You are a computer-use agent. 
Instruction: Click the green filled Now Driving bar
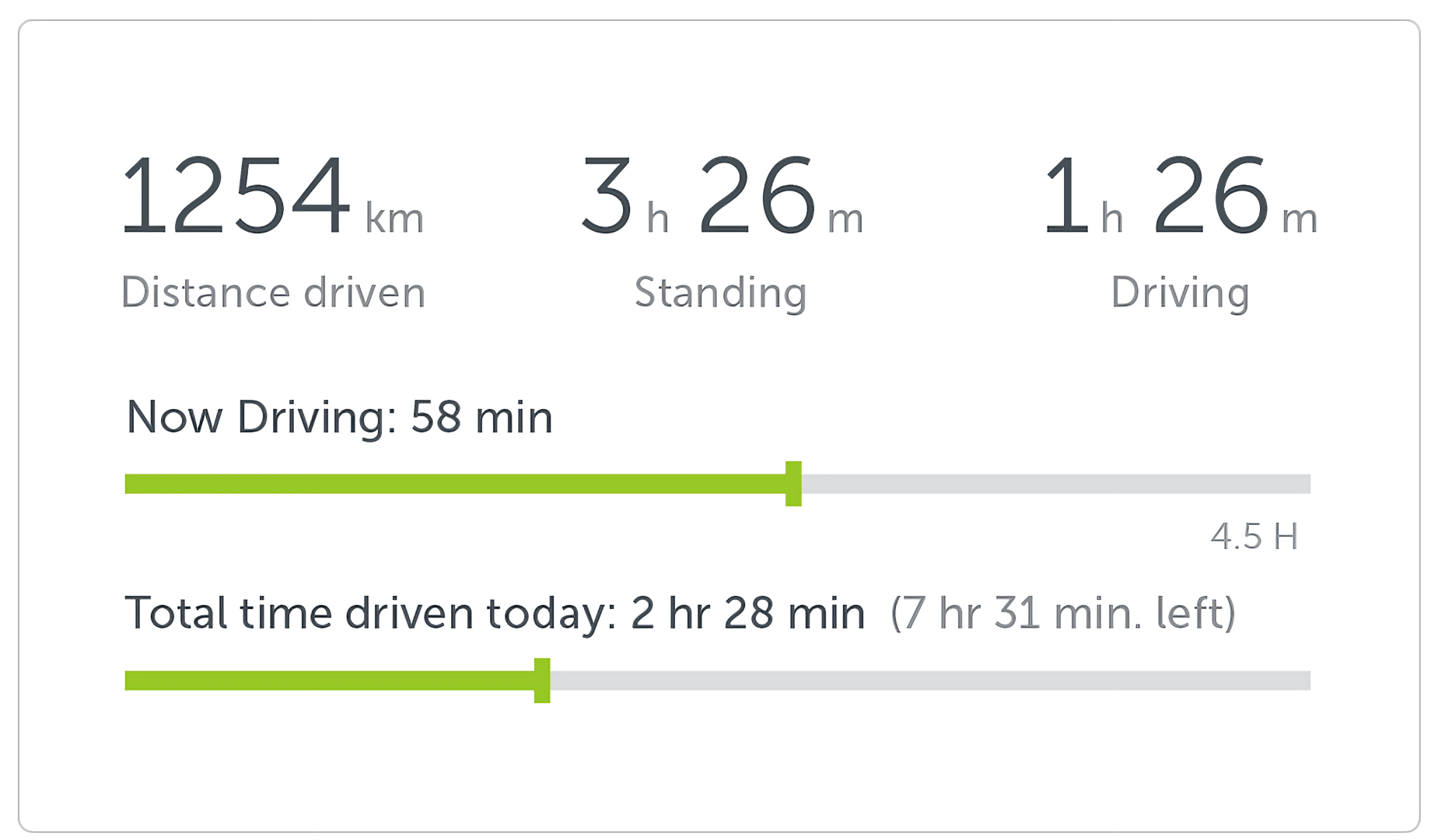point(455,484)
